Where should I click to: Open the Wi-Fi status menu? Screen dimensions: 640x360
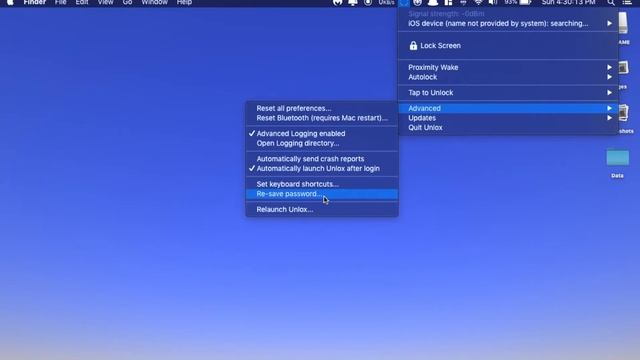point(478,2)
